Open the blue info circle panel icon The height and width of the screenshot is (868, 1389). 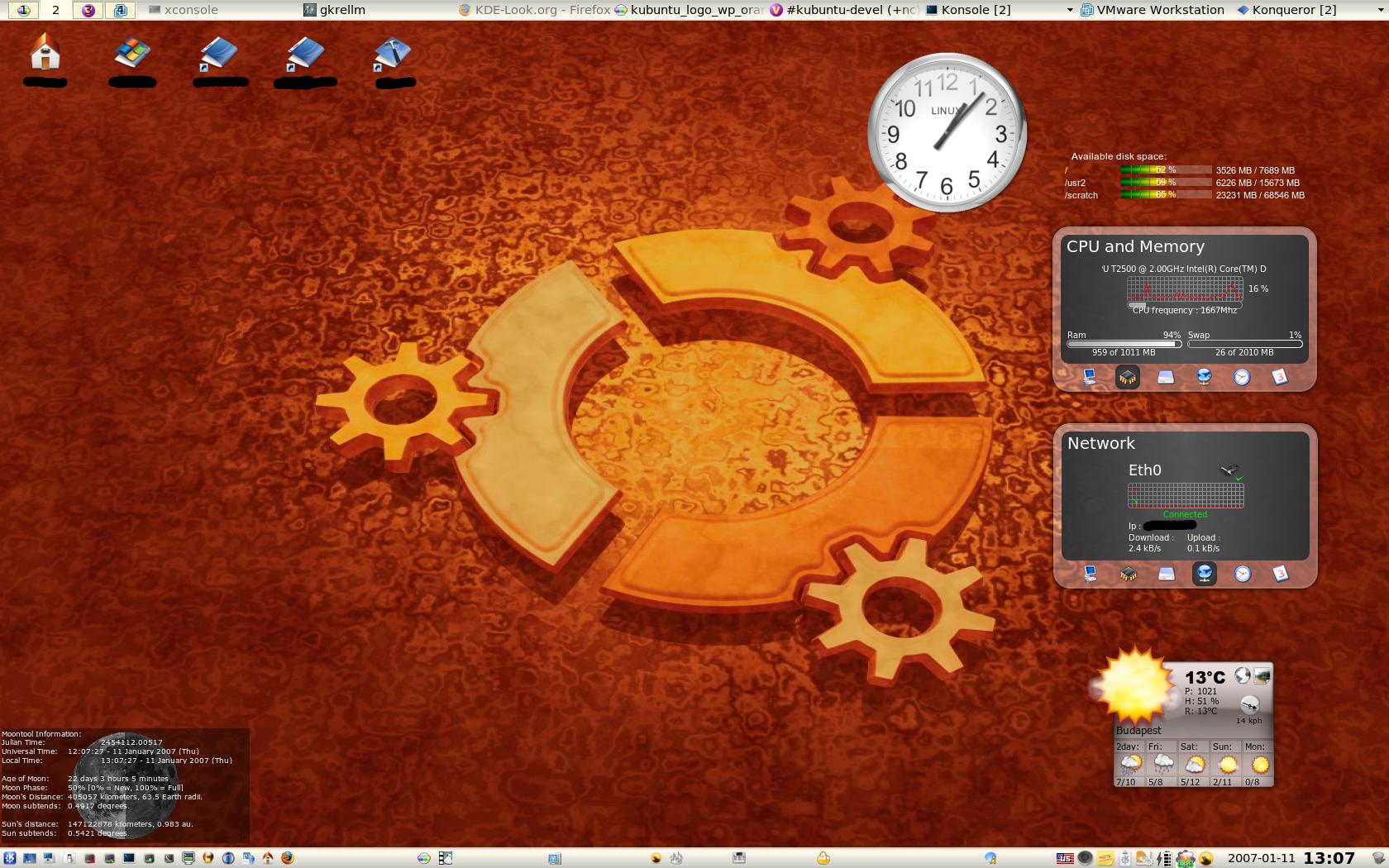[228, 858]
